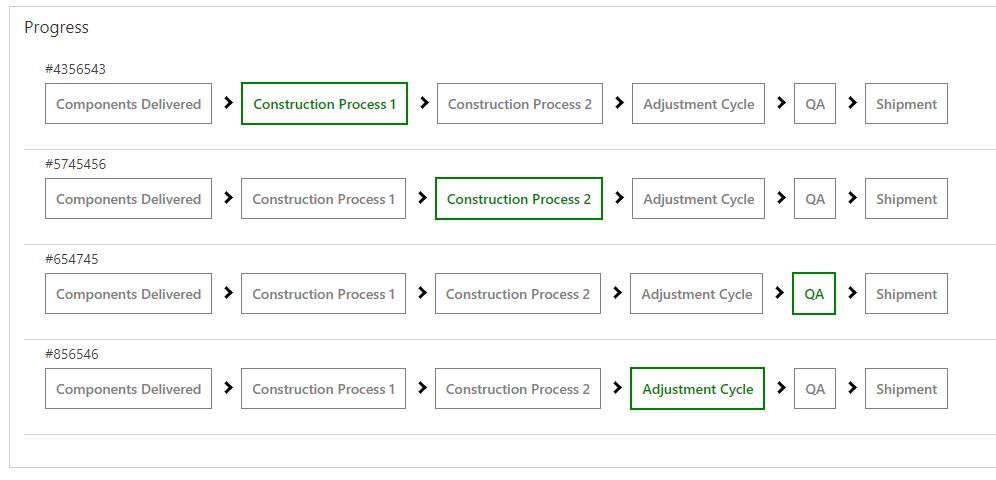
Task: Select highlighted Adjustment Cycle step in #856546
Action: pos(697,389)
